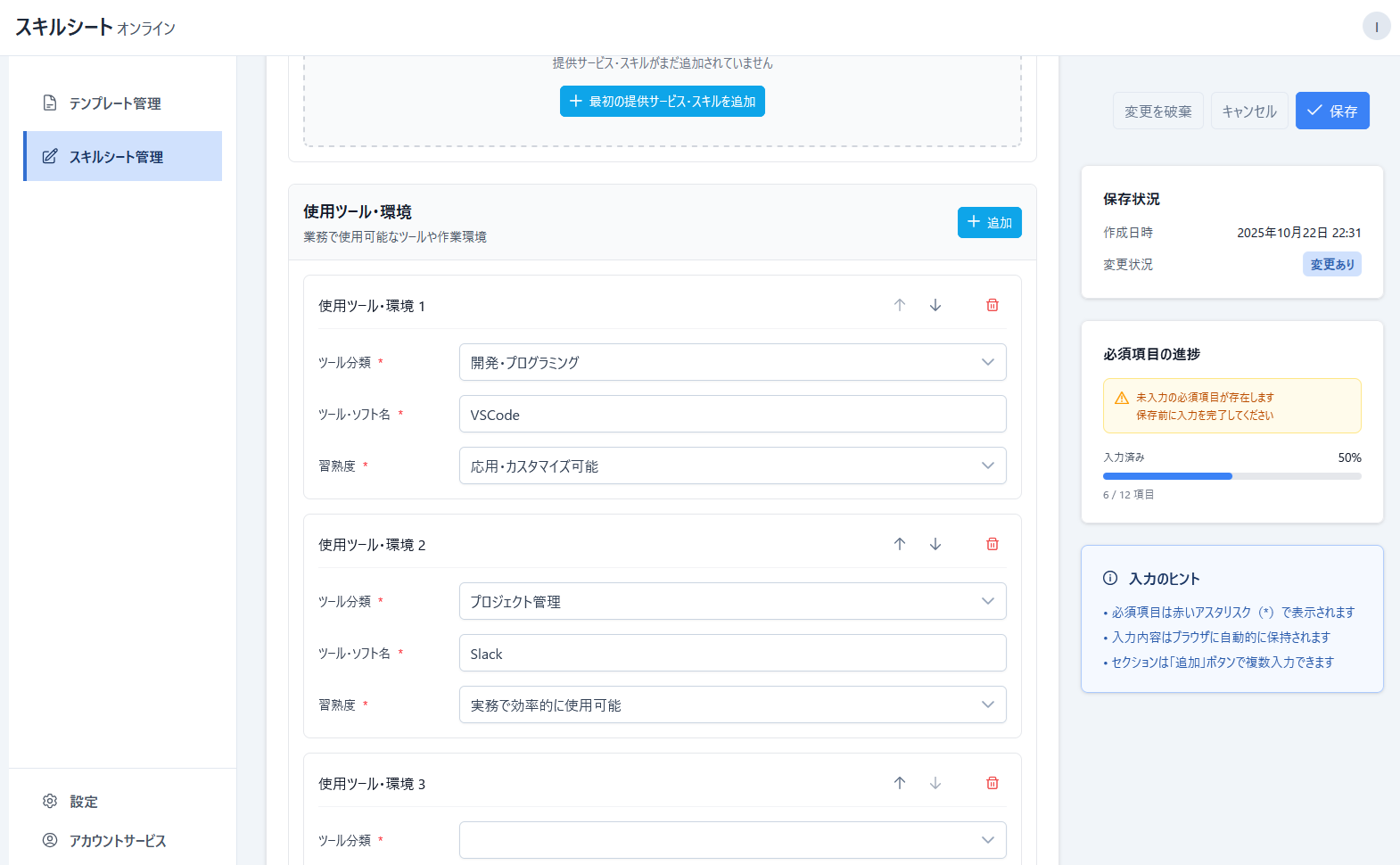Move 使用ツール・環境 2 down with arrow
This screenshot has width=1400, height=865.
coord(935,544)
